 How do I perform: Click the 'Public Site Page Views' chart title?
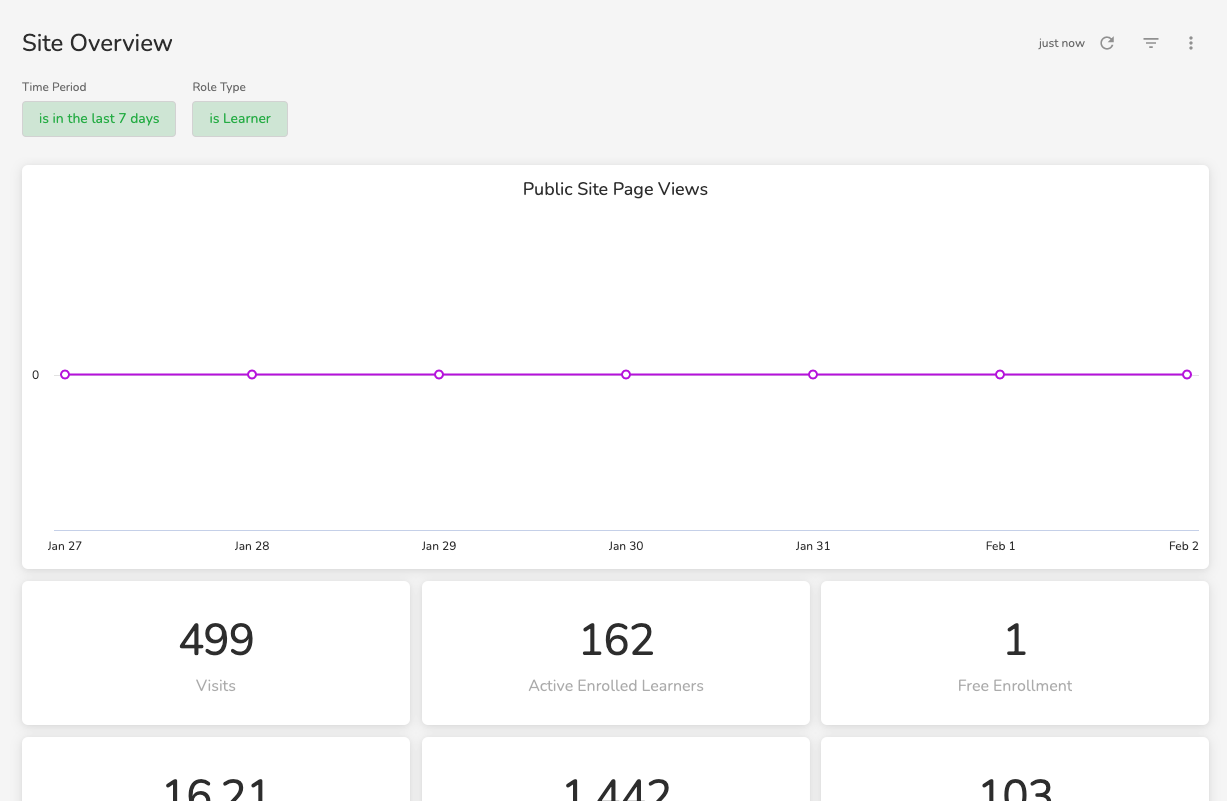pyautogui.click(x=615, y=189)
